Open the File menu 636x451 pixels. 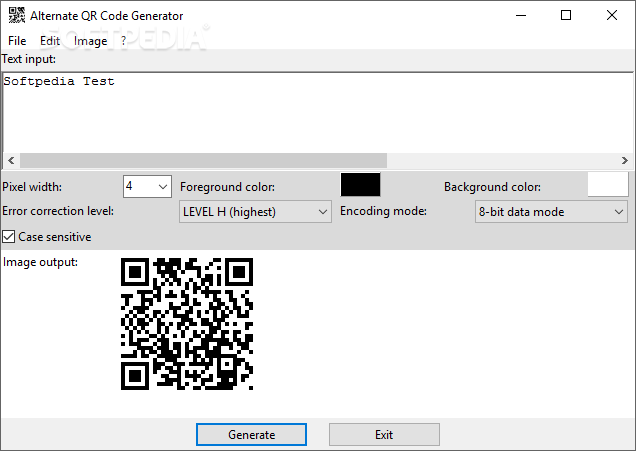[x=17, y=41]
